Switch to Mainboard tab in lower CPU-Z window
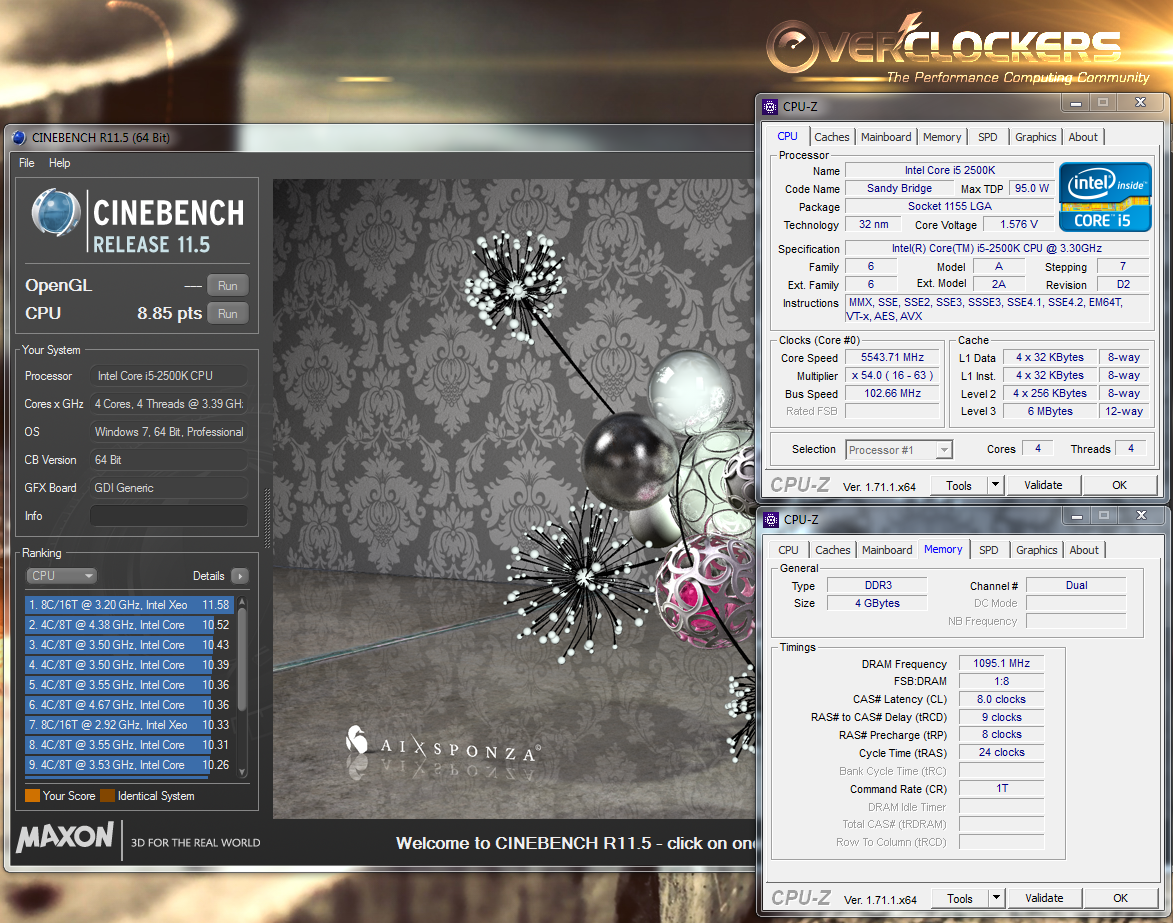The height and width of the screenshot is (923, 1173). [x=887, y=551]
